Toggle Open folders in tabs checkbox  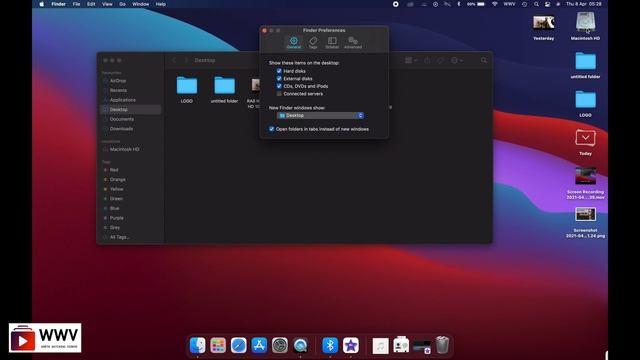pos(271,129)
